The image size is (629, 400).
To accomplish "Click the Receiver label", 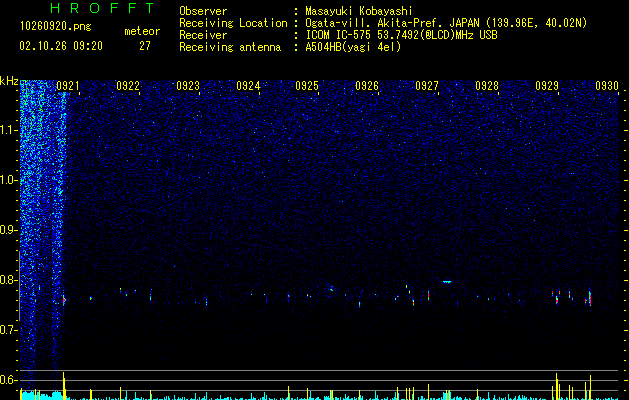I will [203, 35].
